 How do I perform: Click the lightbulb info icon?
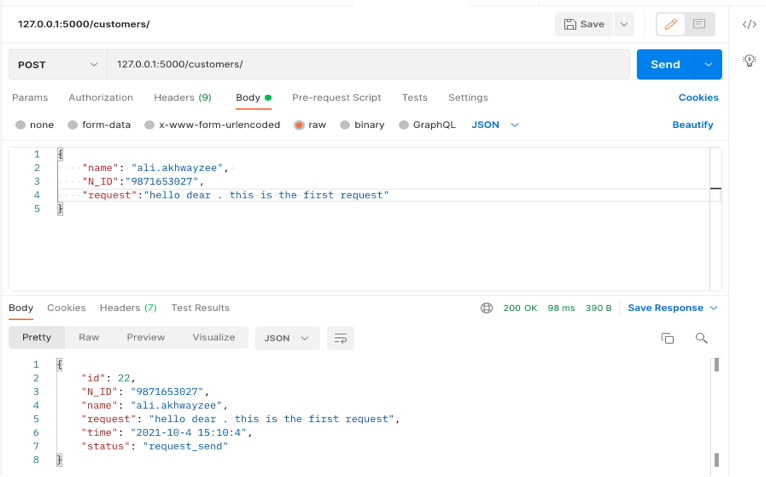pos(749,61)
